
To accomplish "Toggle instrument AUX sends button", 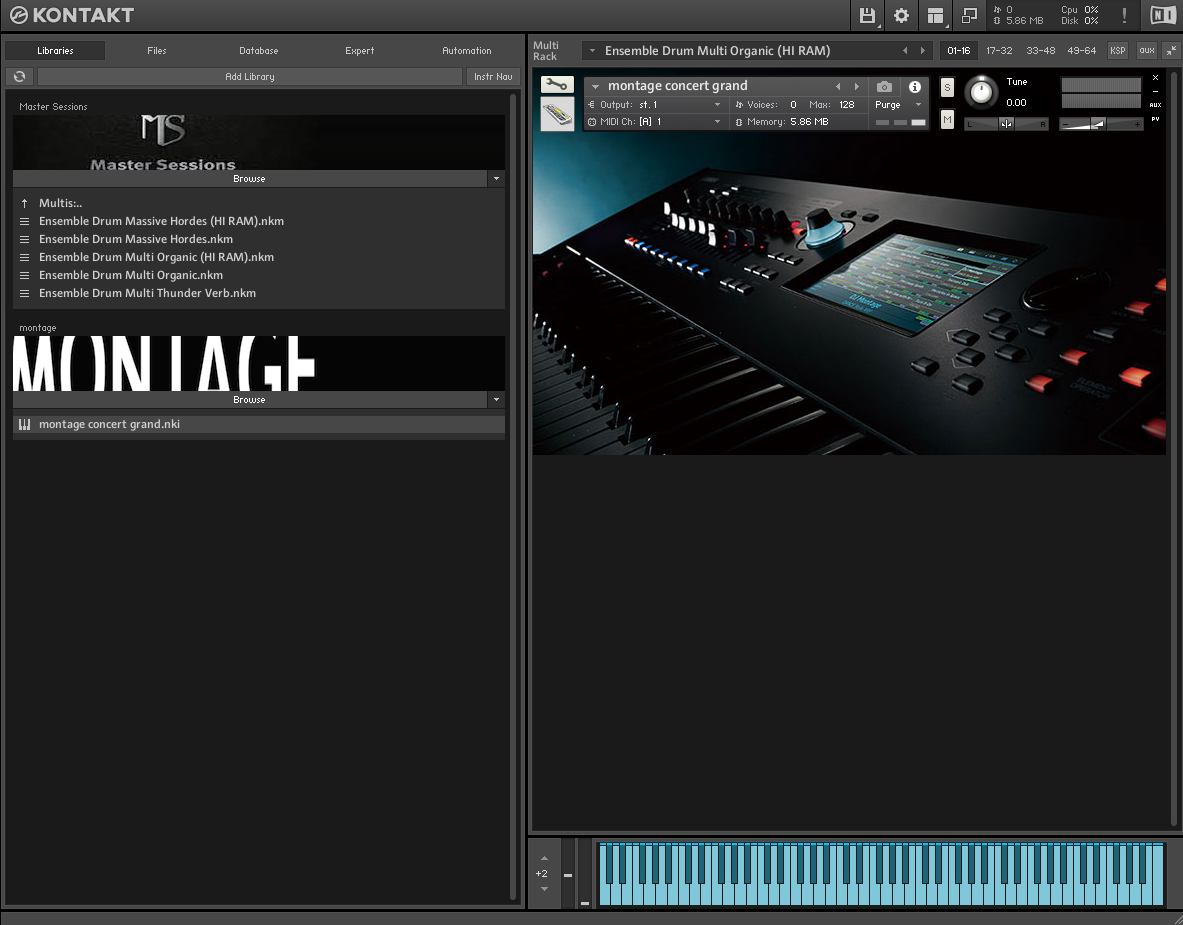I will 1155,105.
